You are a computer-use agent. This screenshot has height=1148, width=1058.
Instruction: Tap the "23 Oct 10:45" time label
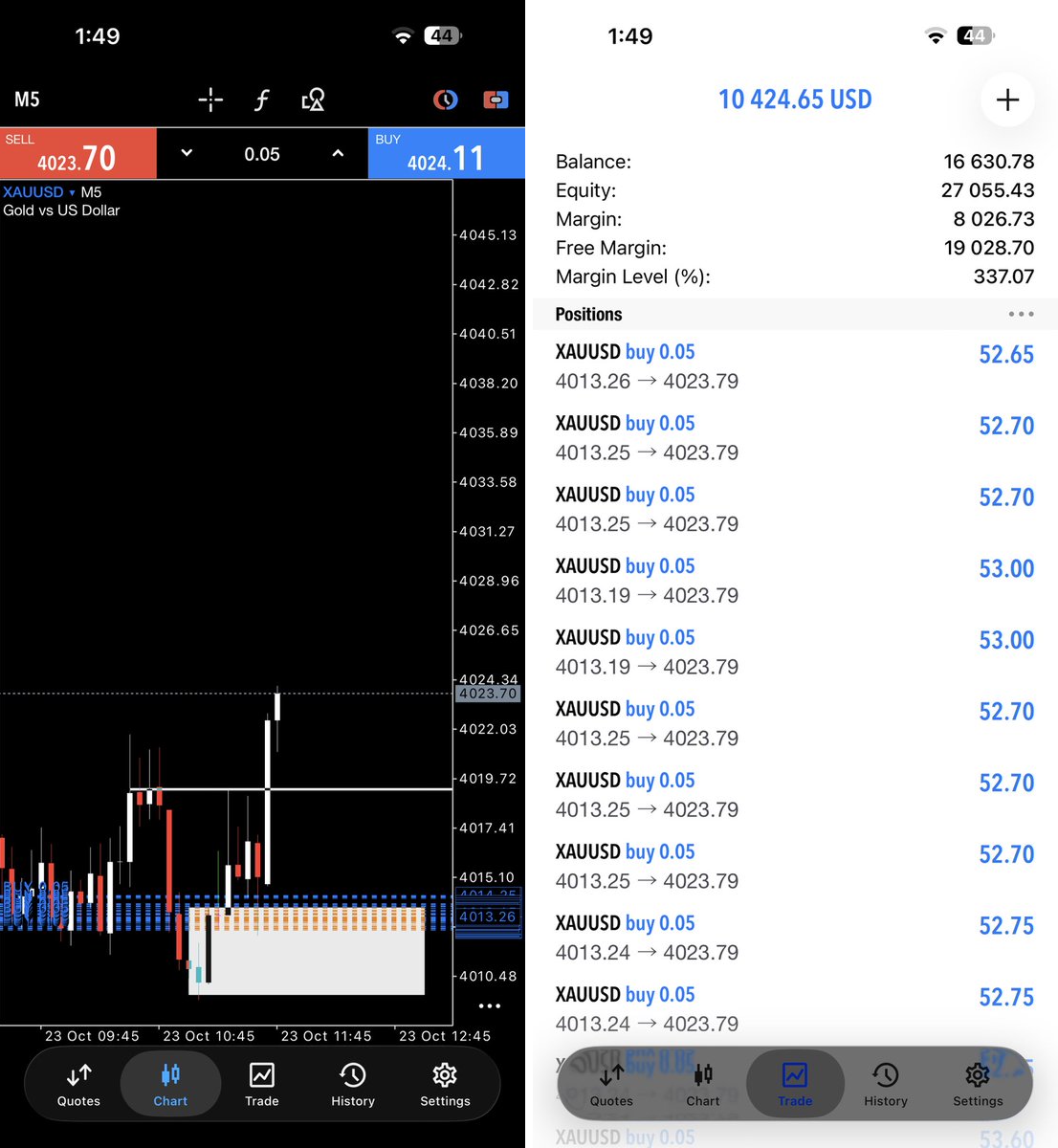tap(209, 1036)
